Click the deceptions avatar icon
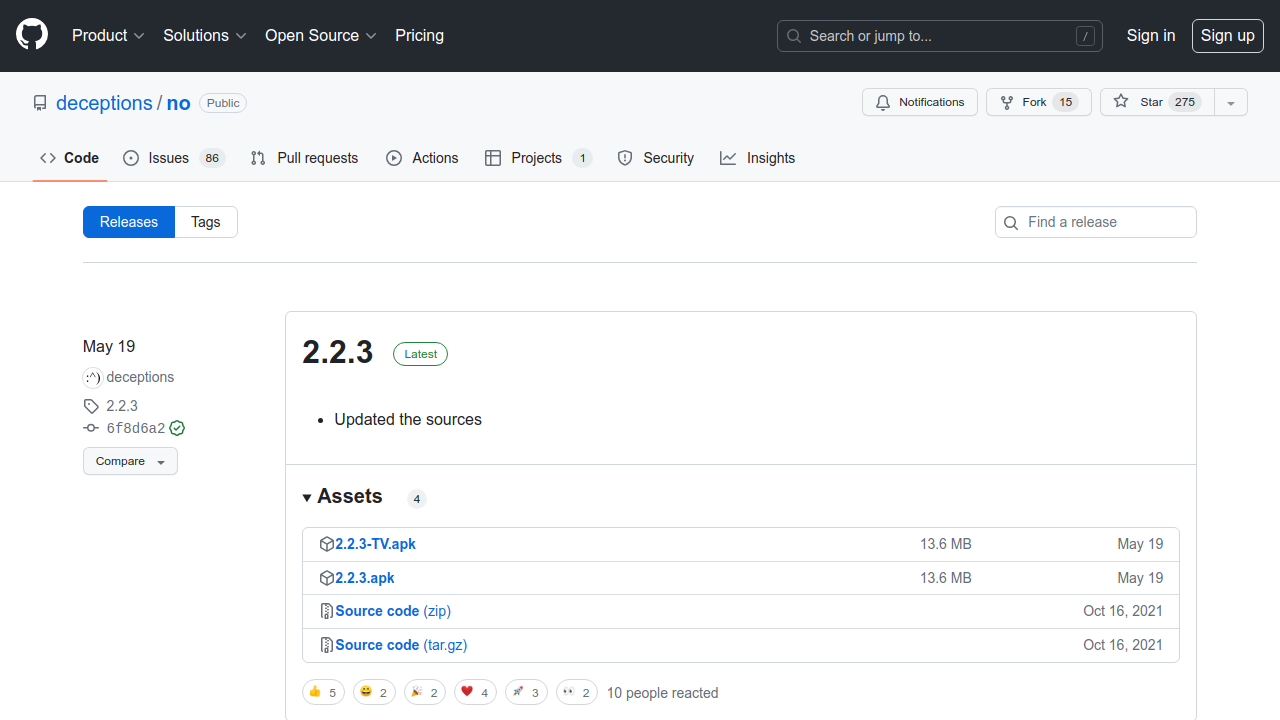Viewport: 1280px width, 720px height. 93,377
